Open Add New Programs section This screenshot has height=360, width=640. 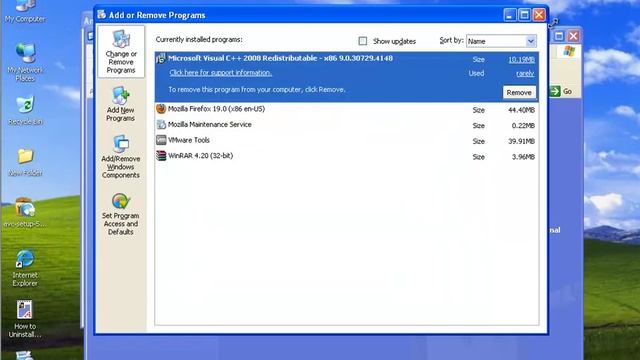click(x=120, y=104)
